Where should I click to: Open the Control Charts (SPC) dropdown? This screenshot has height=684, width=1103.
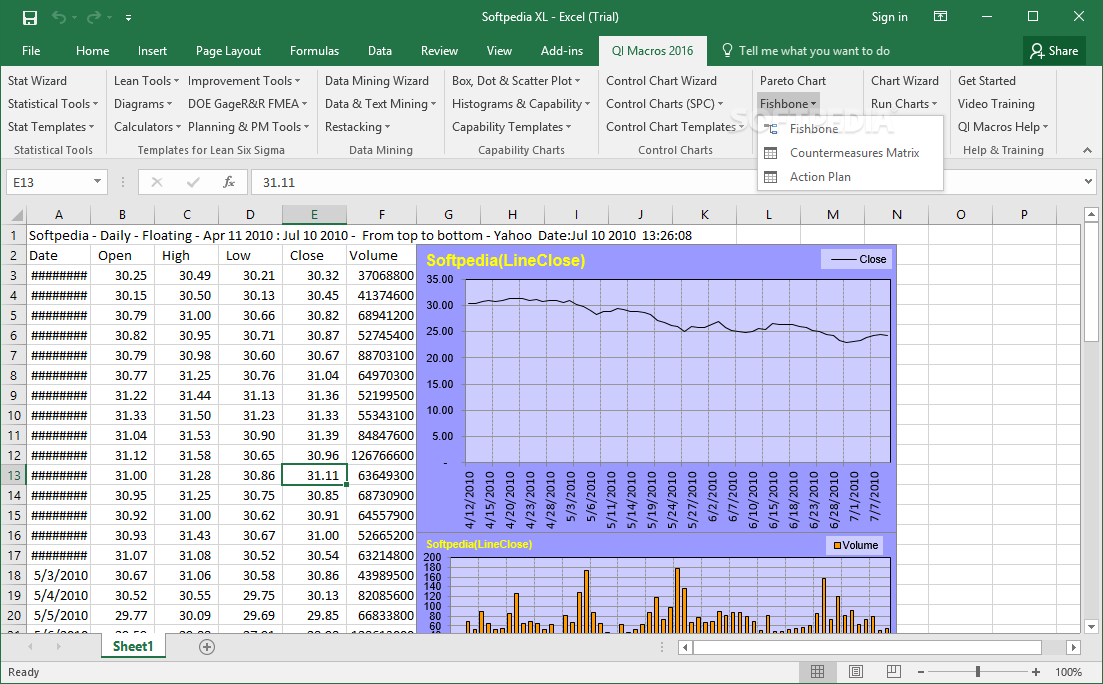(664, 104)
